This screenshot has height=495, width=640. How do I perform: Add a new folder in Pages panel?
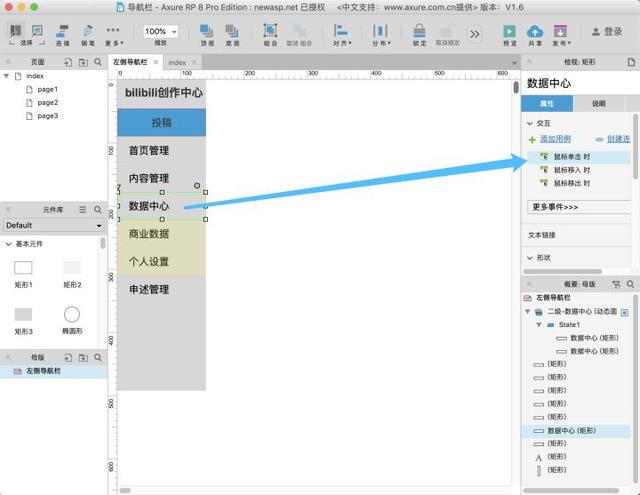(83, 62)
